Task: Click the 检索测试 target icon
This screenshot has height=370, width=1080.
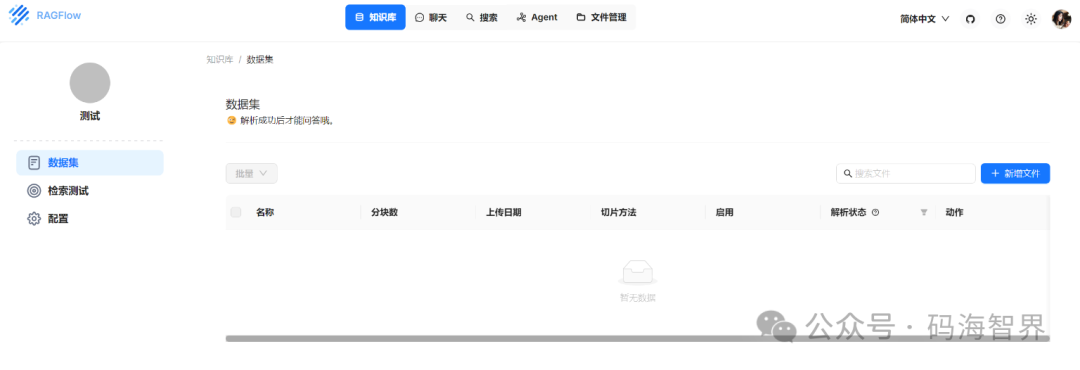Action: [x=34, y=191]
